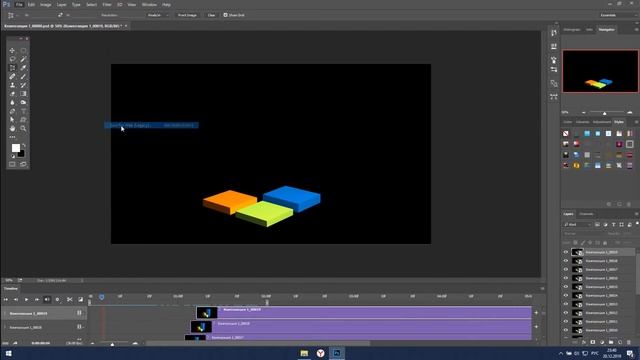The width and height of the screenshot is (640, 360).
Task: Select the Pen tool
Action: pos(12,111)
